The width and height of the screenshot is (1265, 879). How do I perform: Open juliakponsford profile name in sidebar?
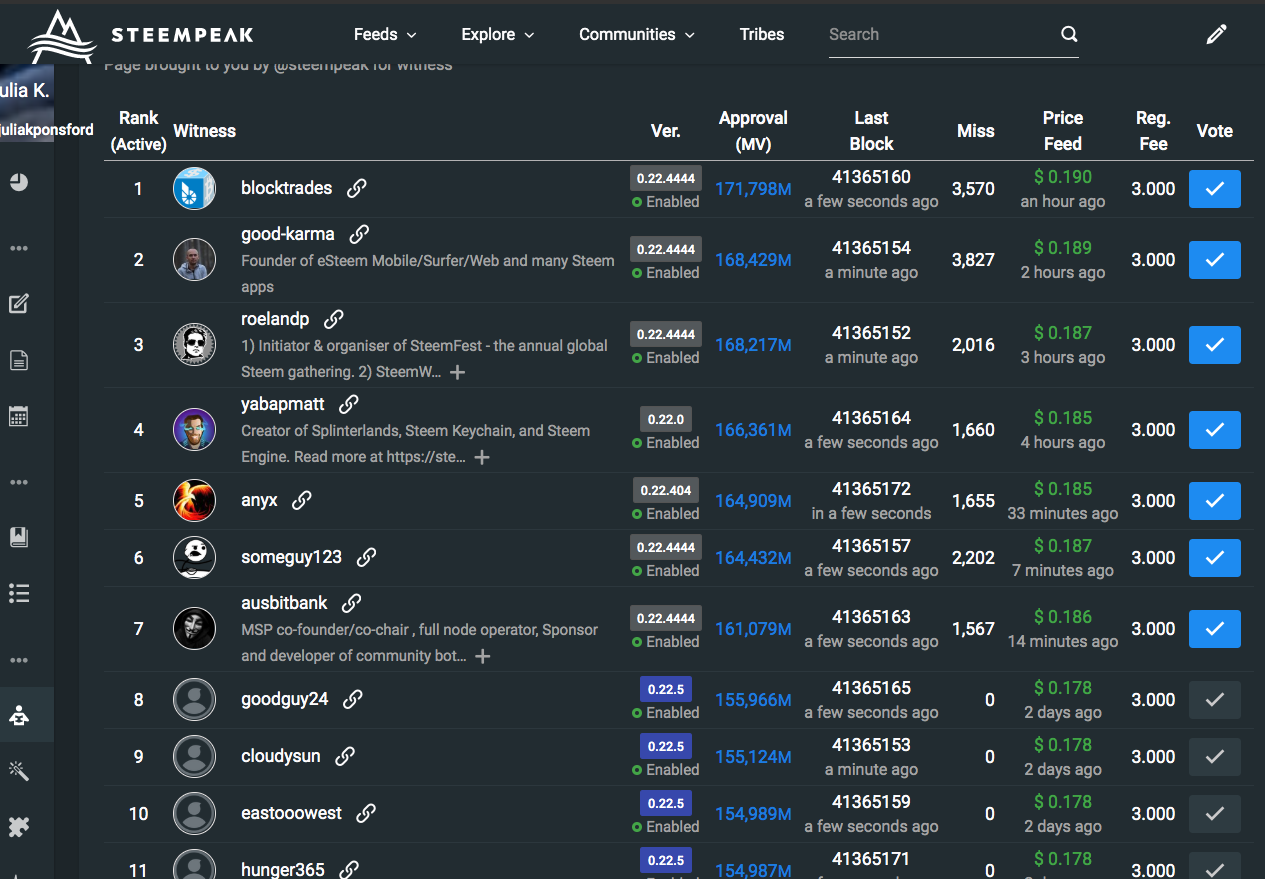46,129
